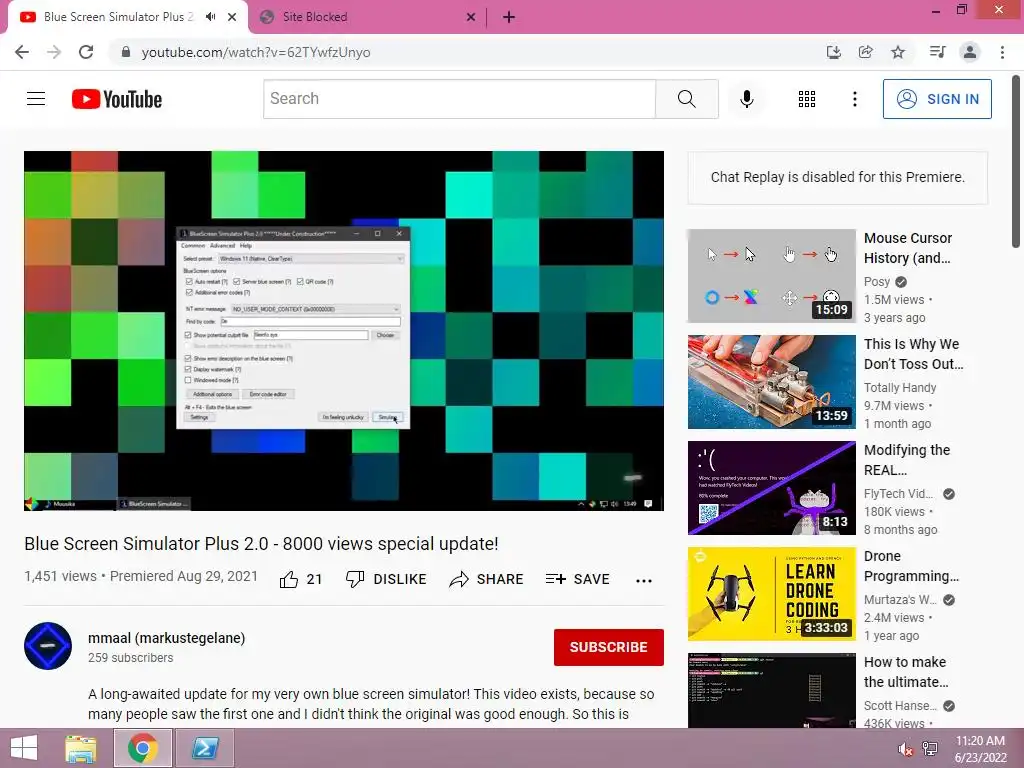Open the Chrome three-dot menu
This screenshot has width=1024, height=768.
point(1002,52)
